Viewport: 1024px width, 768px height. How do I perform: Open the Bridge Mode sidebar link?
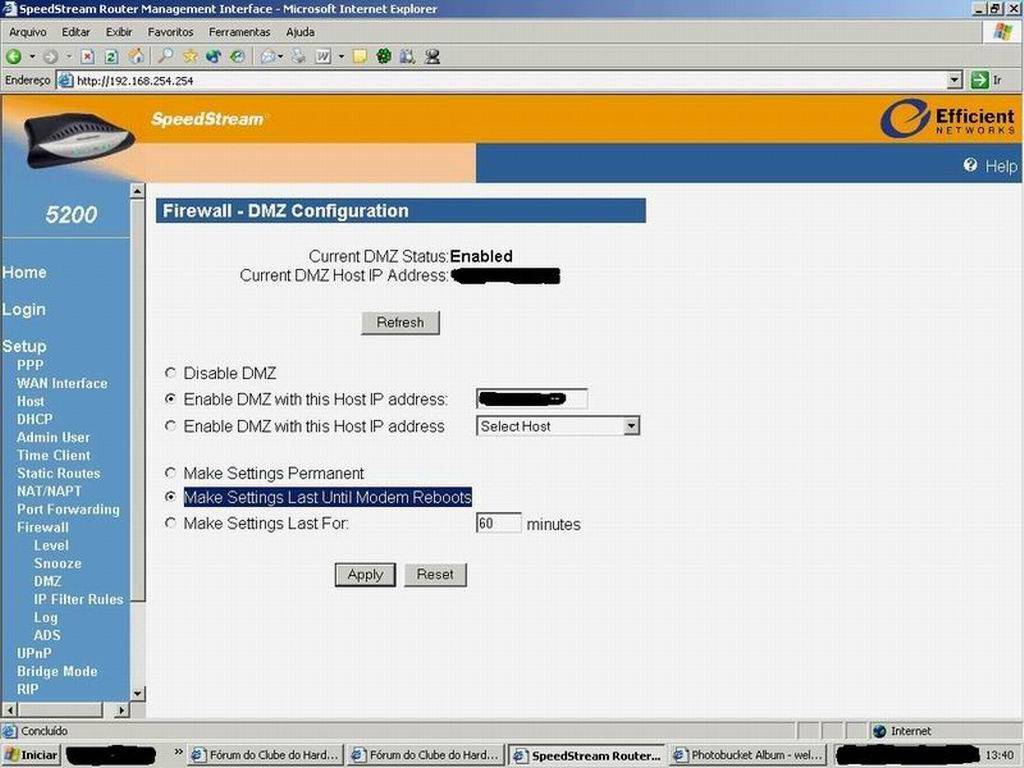(x=57, y=671)
